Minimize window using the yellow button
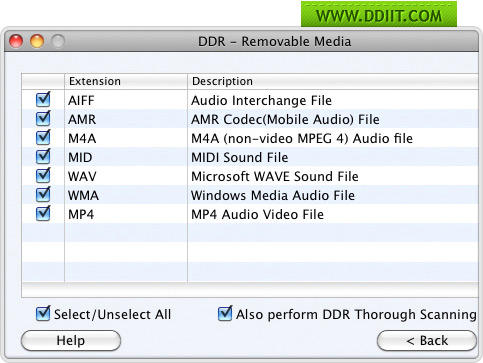Viewport: 483px width, 363px height. click(x=37, y=41)
